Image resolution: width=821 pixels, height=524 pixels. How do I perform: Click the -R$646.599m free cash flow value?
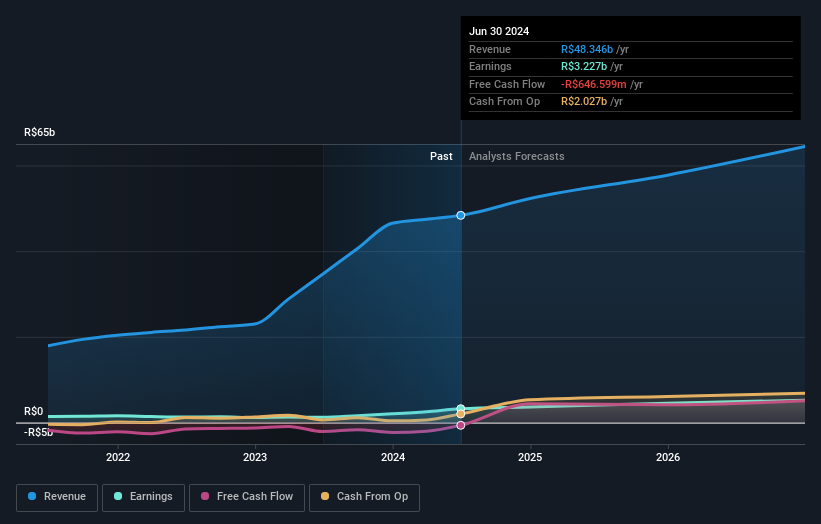tap(594, 84)
